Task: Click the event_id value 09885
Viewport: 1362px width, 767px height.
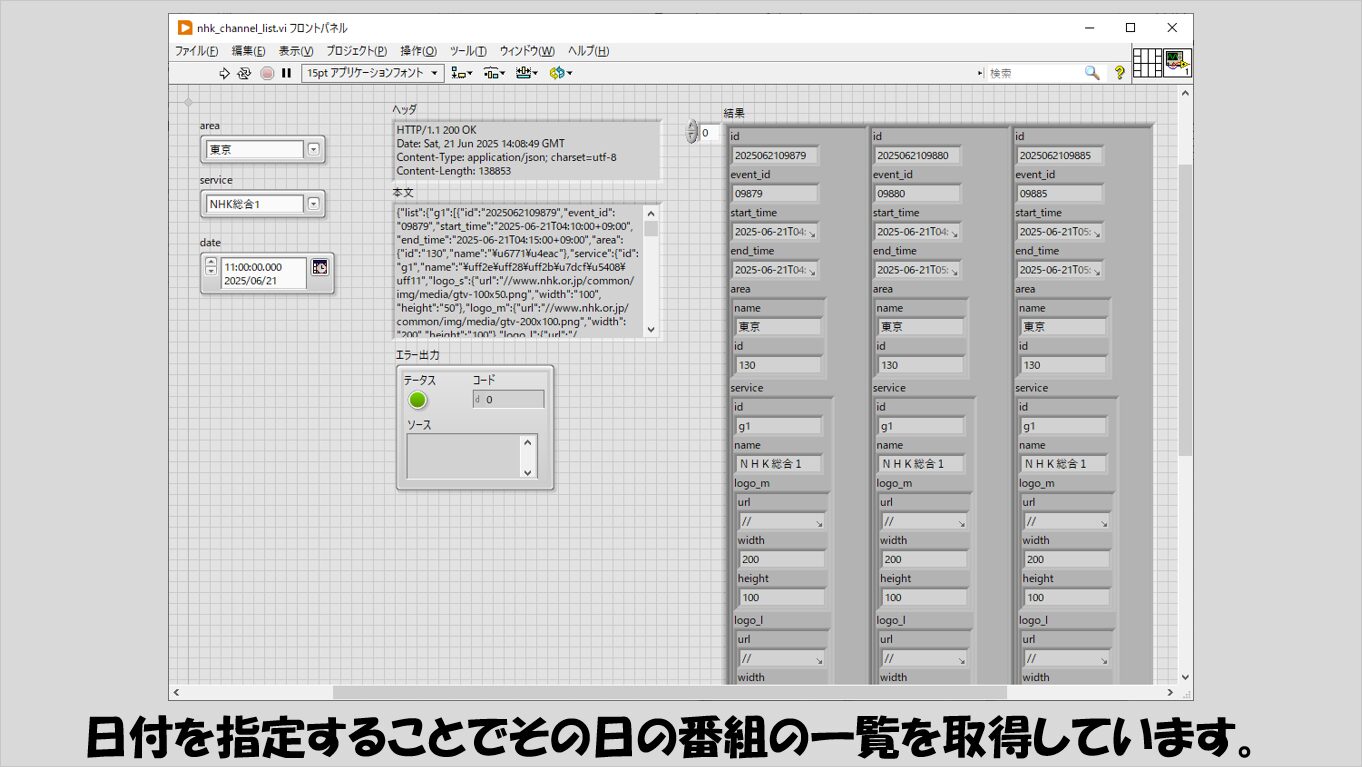Action: click(x=1061, y=193)
